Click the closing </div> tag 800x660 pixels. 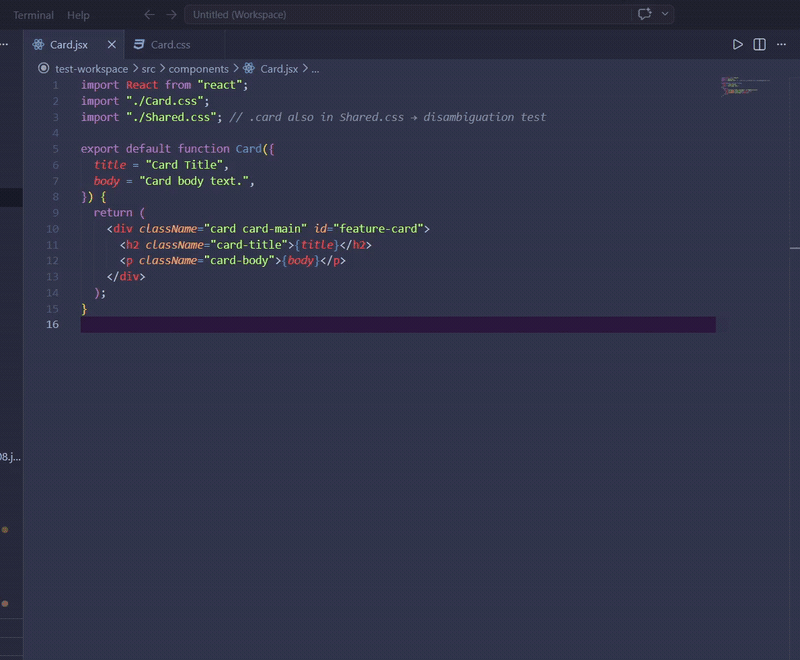tap(126, 276)
